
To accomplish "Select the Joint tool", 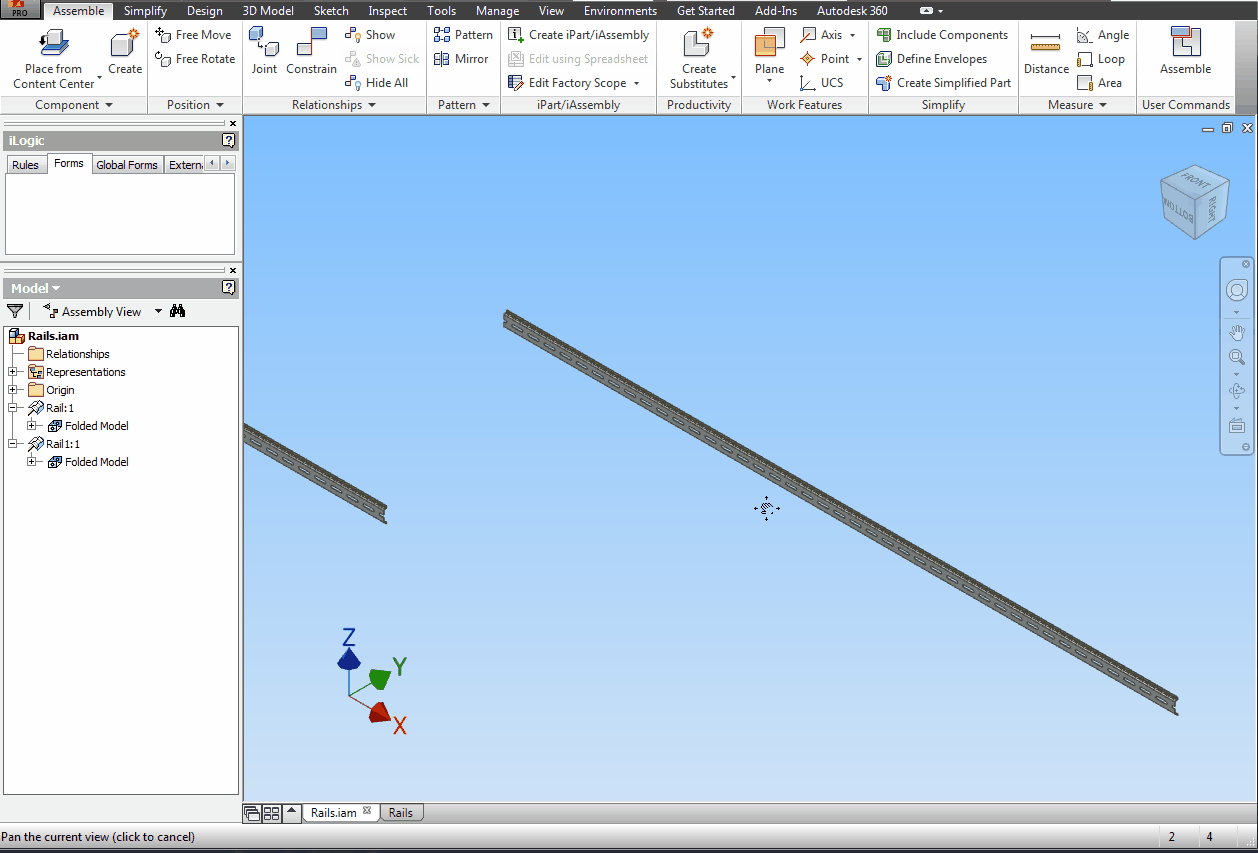I will (x=264, y=50).
